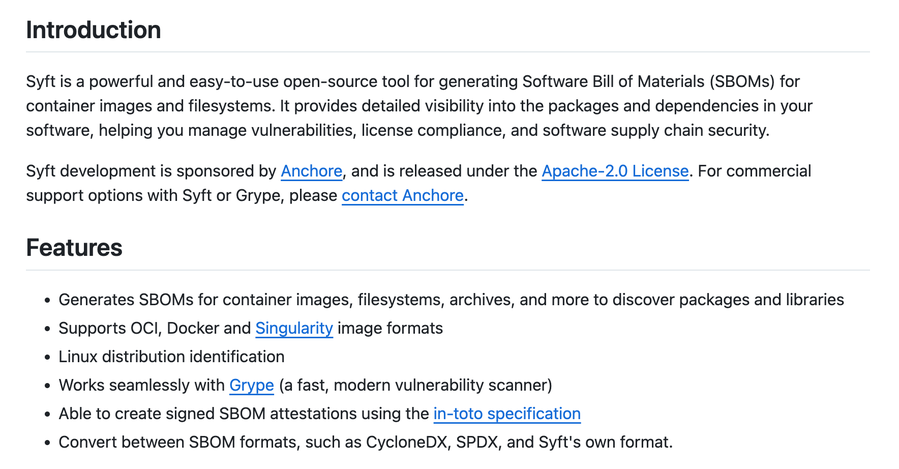The height and width of the screenshot is (469, 899).
Task: Open the Anchore sponsor link
Action: 311,171
